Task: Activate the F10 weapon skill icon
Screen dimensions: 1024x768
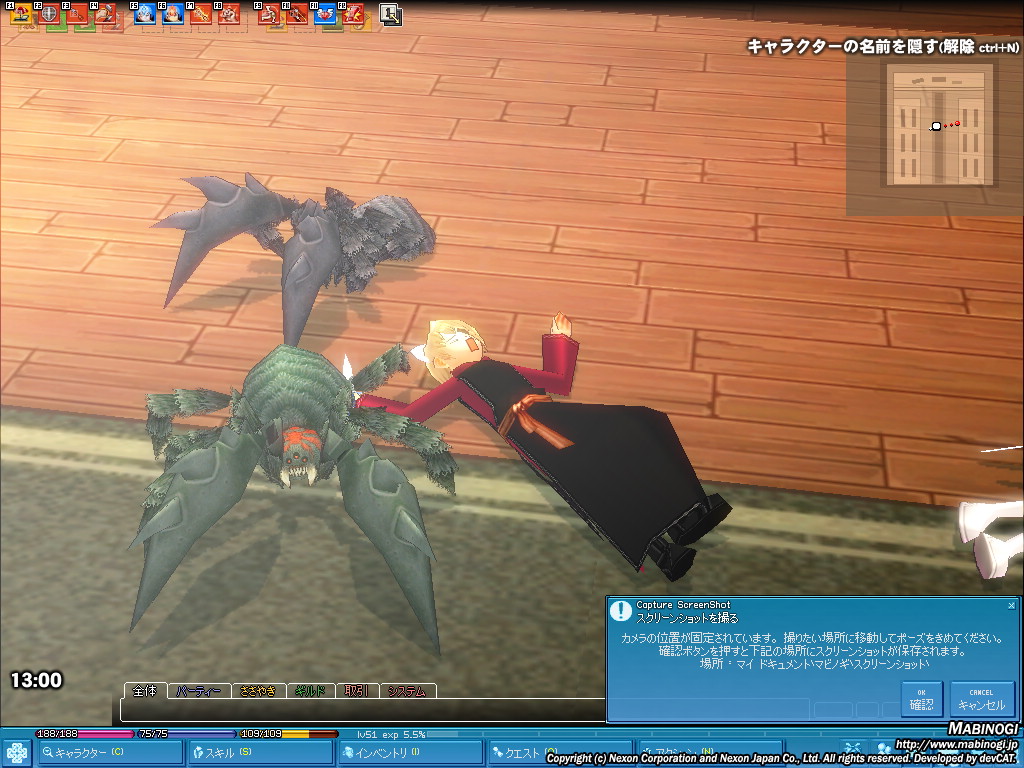Action: [x=297, y=14]
